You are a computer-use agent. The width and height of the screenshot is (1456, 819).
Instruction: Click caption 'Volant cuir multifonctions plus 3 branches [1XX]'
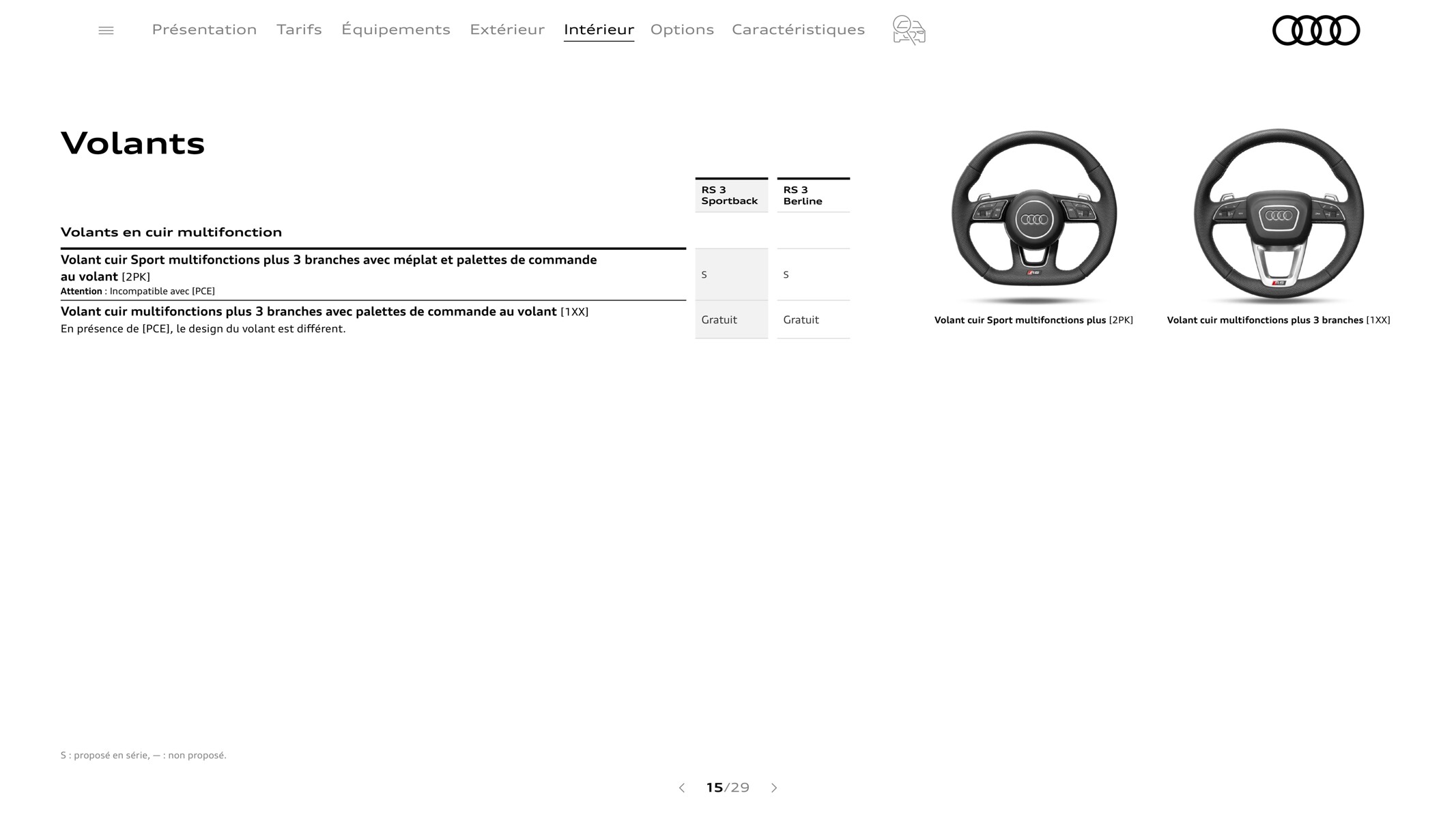tap(1279, 320)
